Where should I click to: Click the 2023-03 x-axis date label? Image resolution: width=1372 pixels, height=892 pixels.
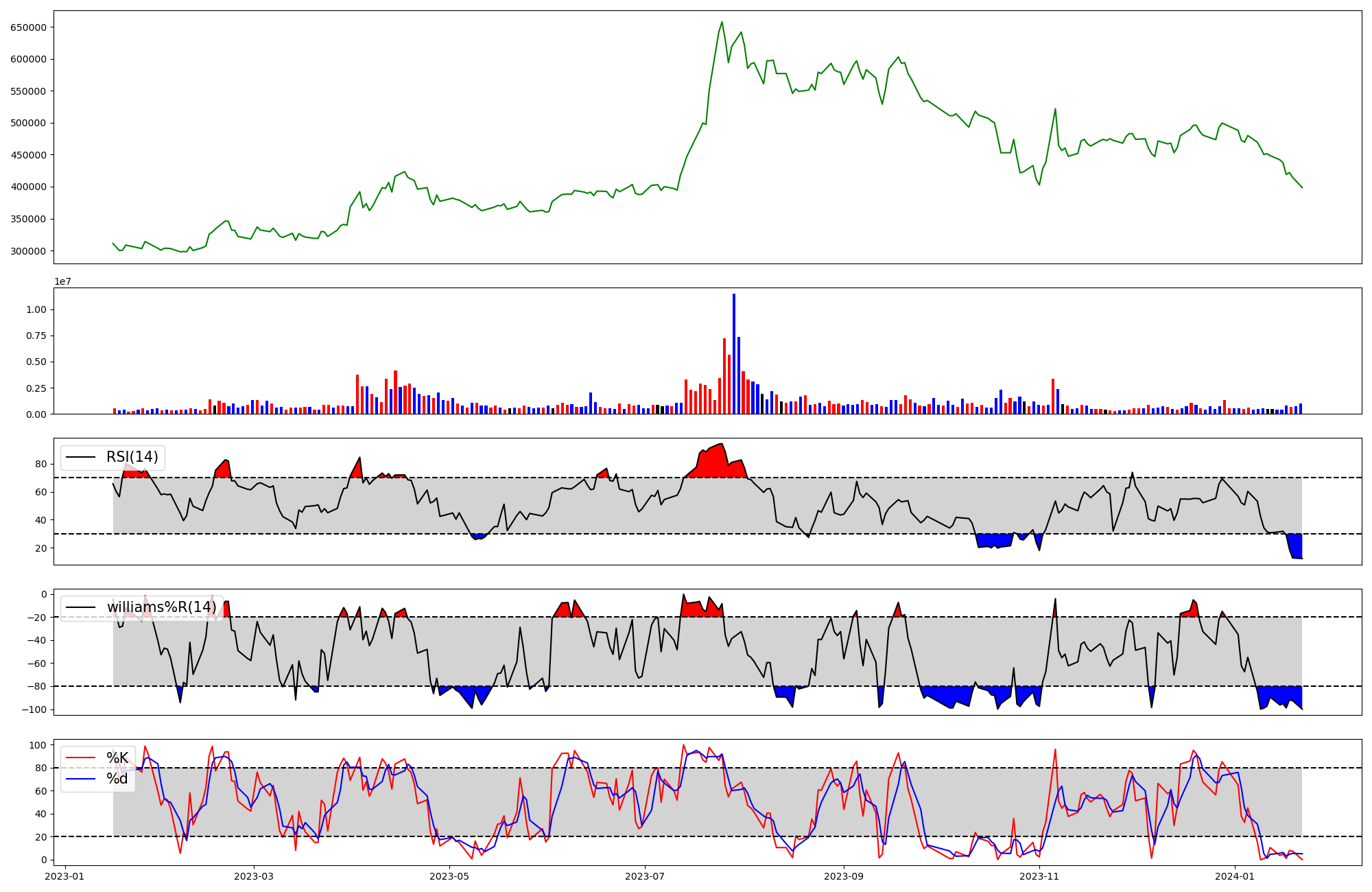coord(255,876)
